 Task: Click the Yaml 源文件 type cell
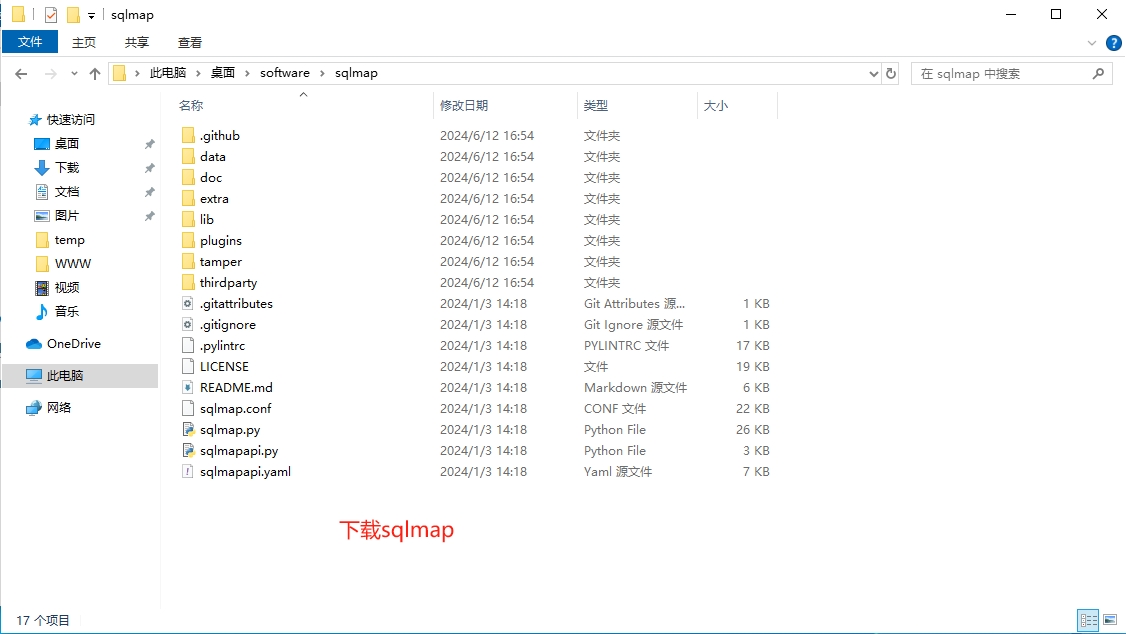618,472
